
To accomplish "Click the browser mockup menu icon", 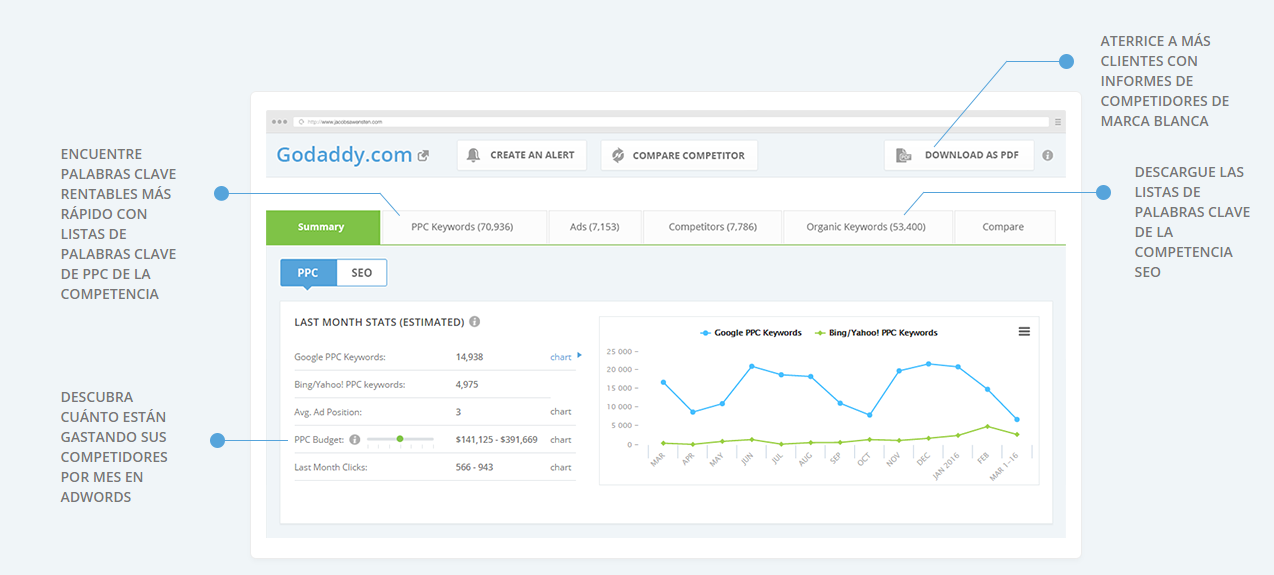I will [x=1058, y=122].
